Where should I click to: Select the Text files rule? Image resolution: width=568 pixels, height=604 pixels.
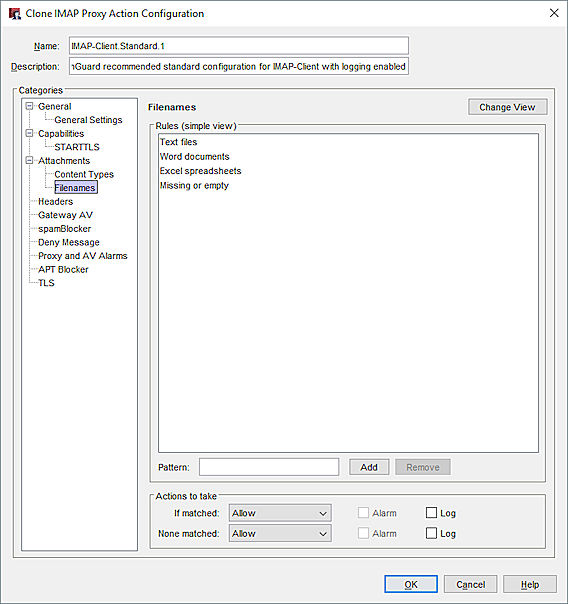[178, 142]
